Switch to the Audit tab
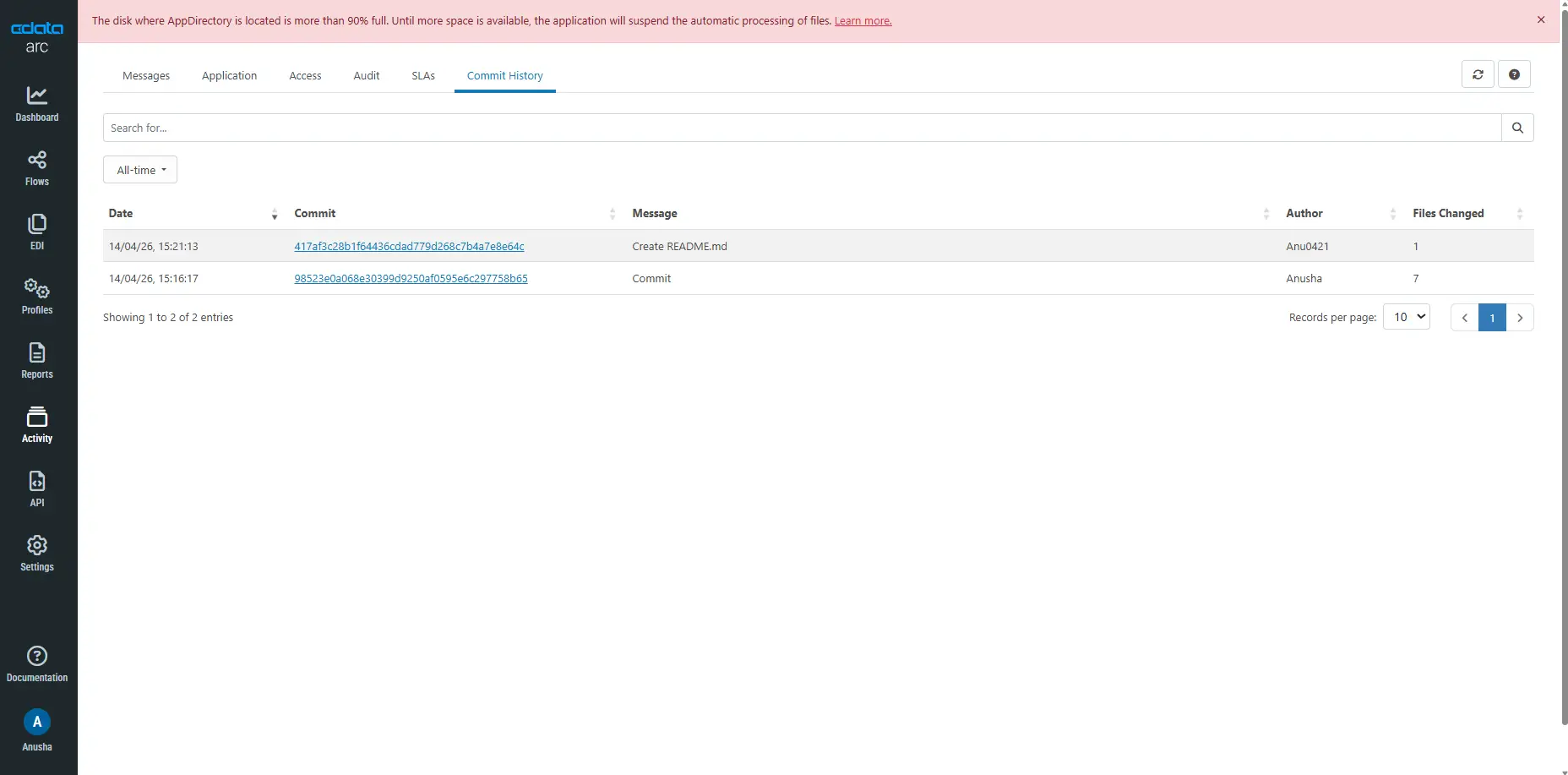This screenshot has height=775, width=1568. tap(367, 75)
